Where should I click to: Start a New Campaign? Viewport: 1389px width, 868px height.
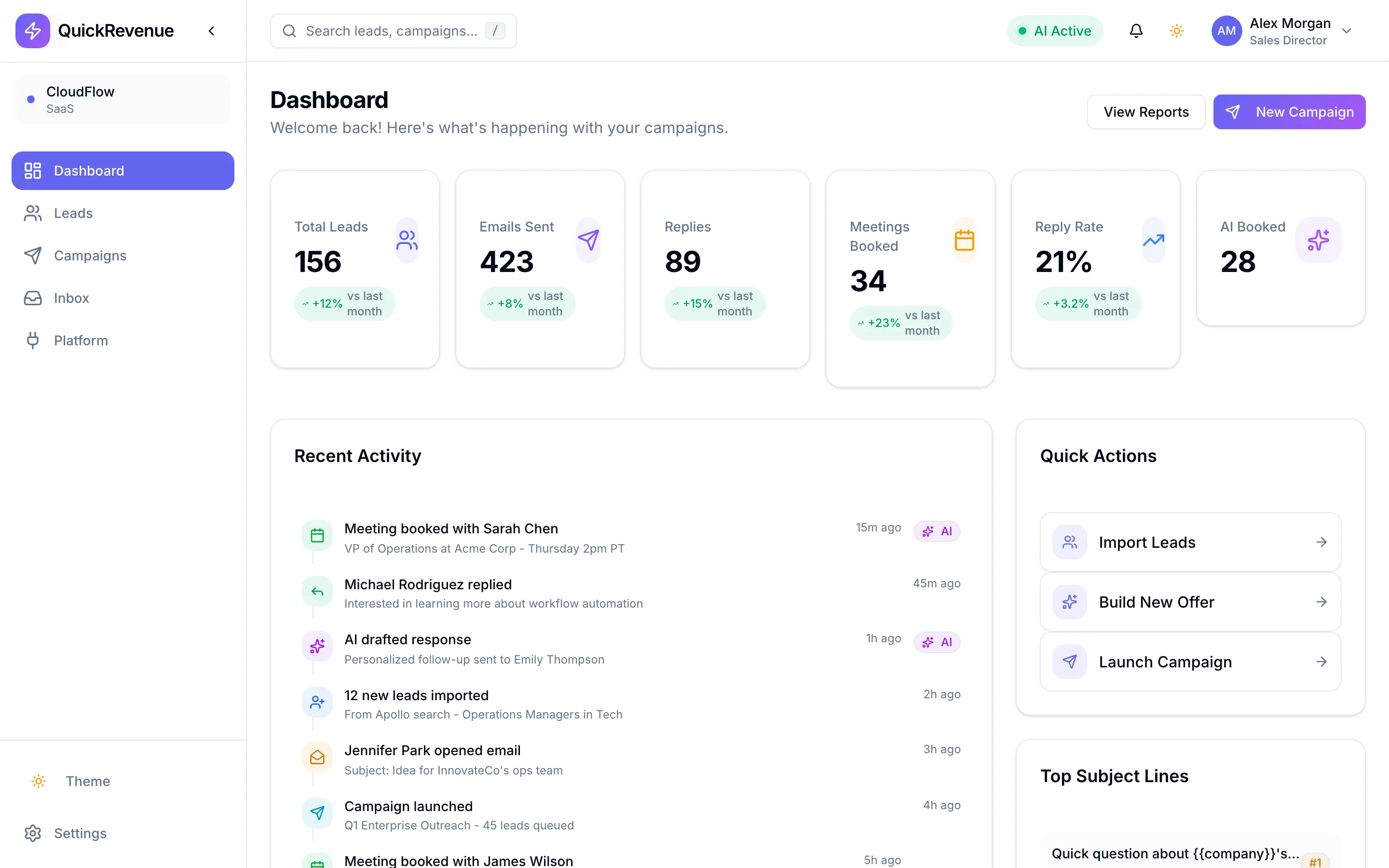click(x=1289, y=112)
